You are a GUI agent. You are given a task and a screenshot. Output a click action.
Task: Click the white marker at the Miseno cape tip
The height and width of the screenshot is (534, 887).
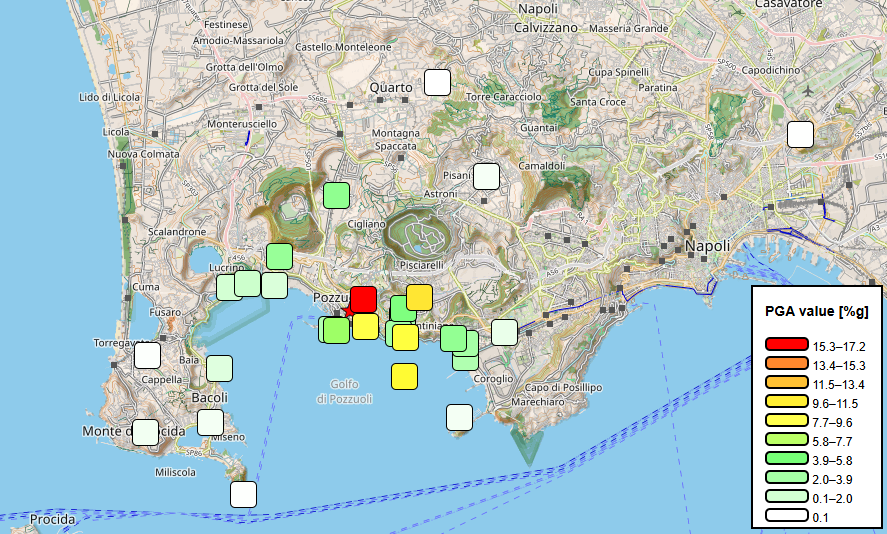coord(243,494)
